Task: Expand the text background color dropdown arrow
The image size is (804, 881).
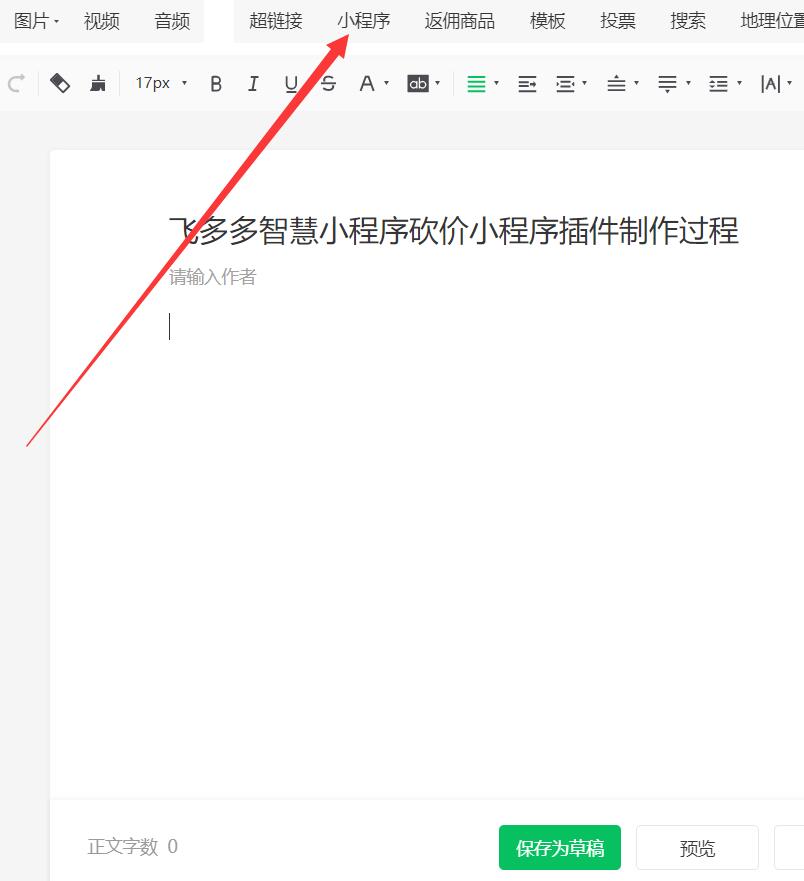Action: [x=438, y=84]
